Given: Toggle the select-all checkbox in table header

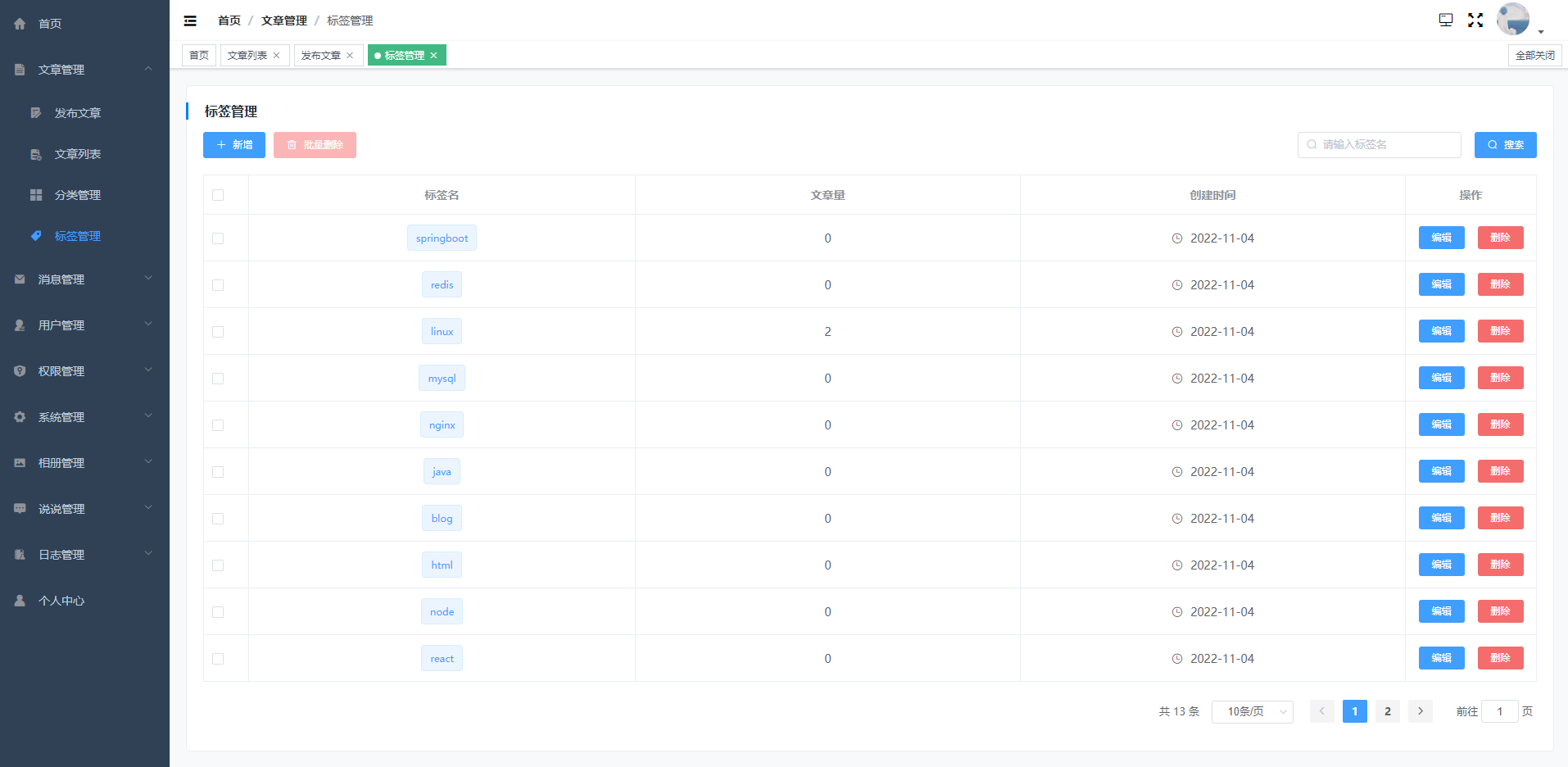Looking at the screenshot, I should (218, 195).
